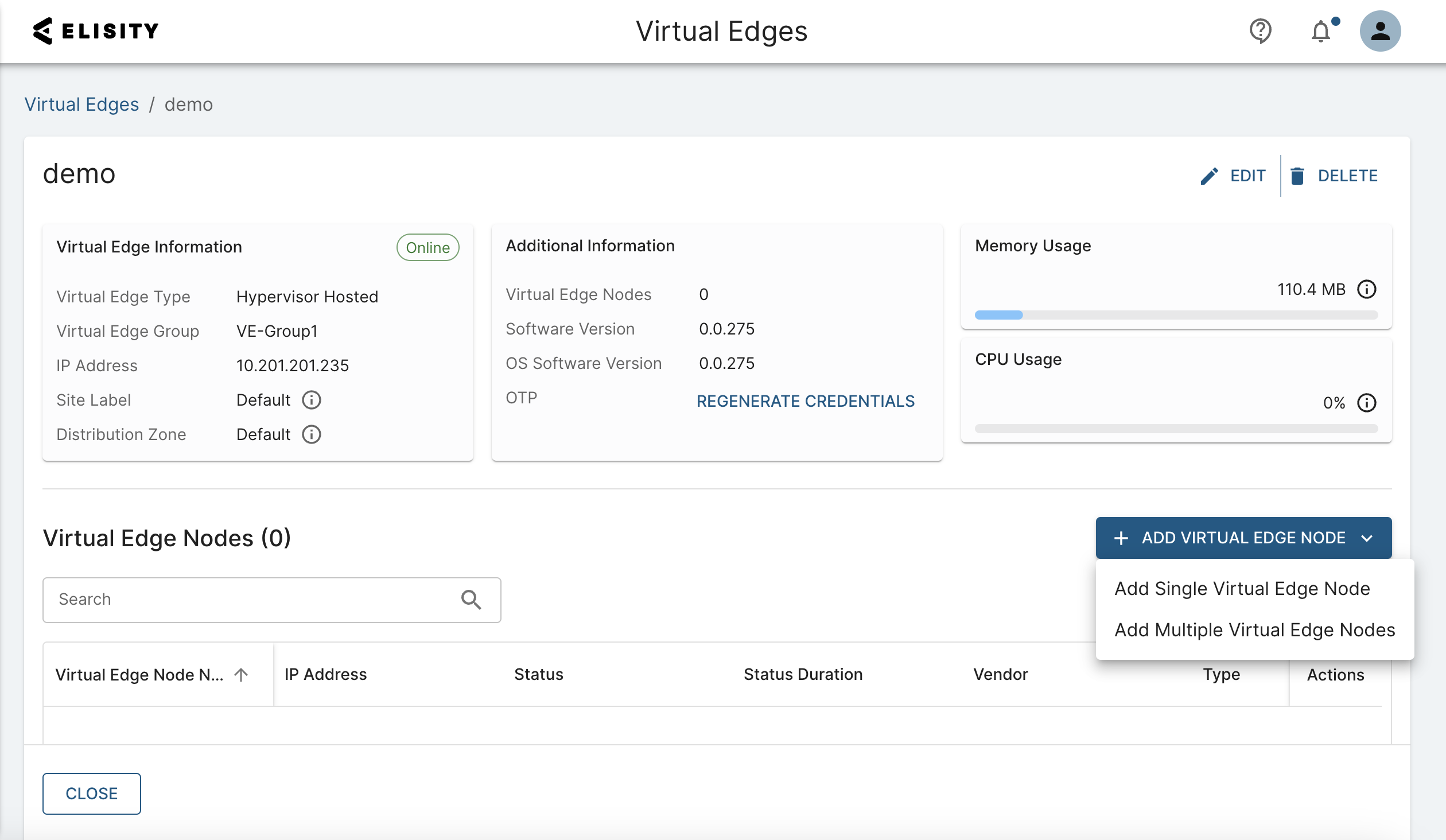Click the search magnifier icon

(x=471, y=600)
